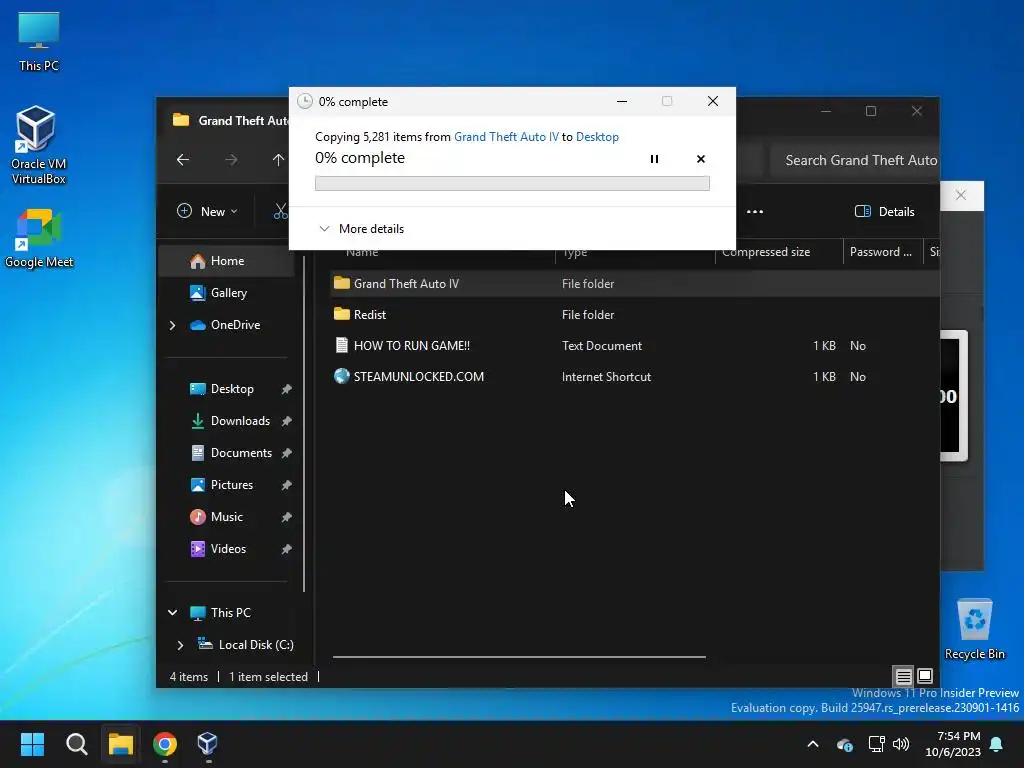Expand More details in copy dialog
The height and width of the screenshot is (768, 1024).
coord(361,229)
